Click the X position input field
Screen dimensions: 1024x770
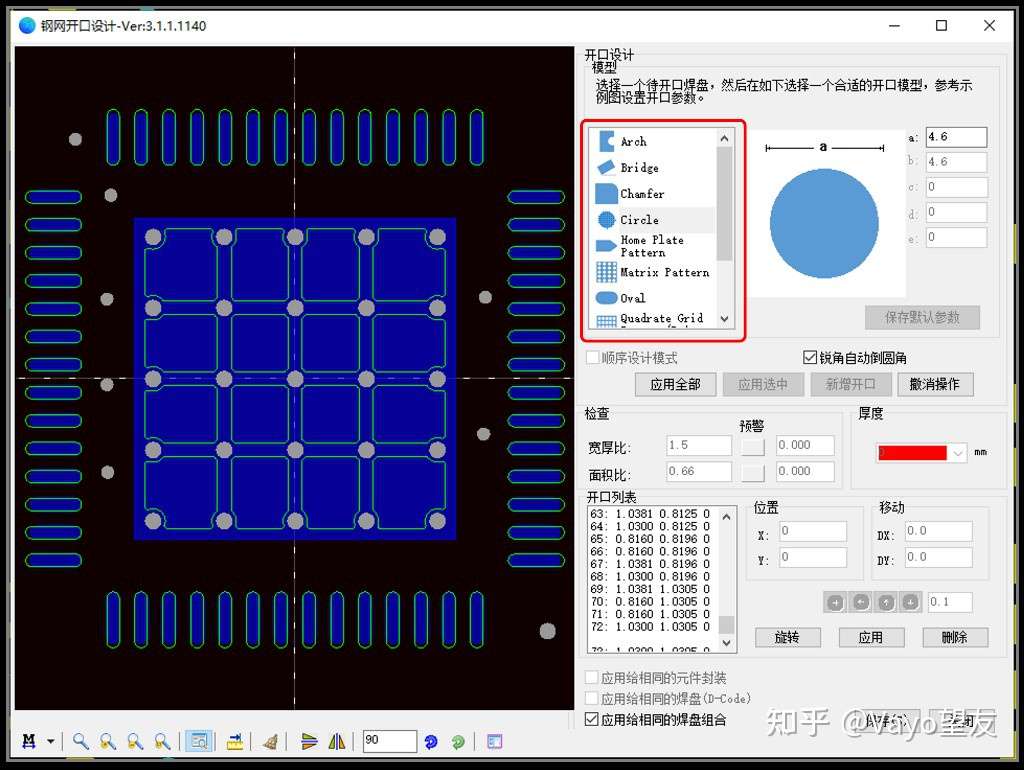812,532
